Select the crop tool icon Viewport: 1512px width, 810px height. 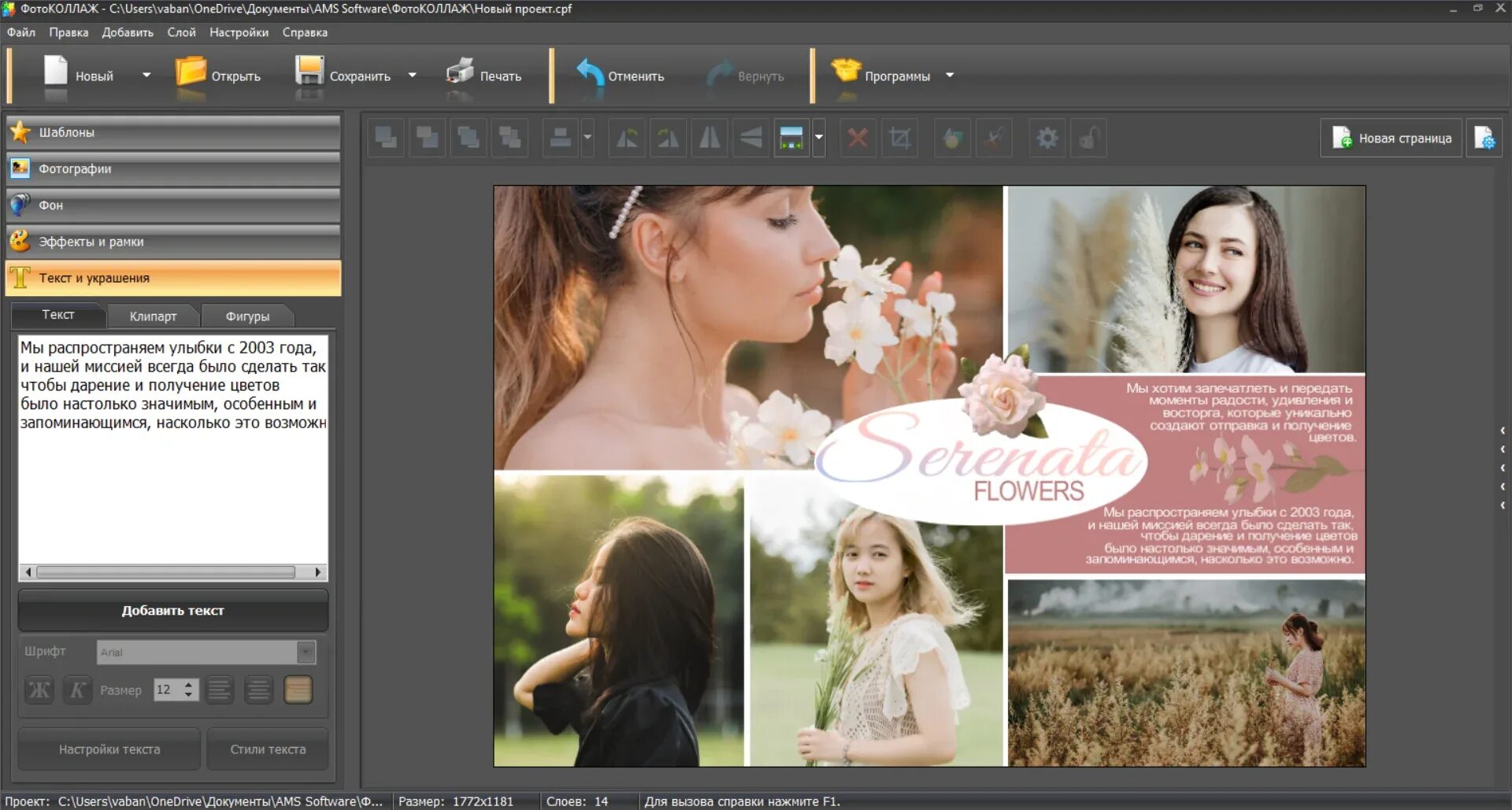899,139
